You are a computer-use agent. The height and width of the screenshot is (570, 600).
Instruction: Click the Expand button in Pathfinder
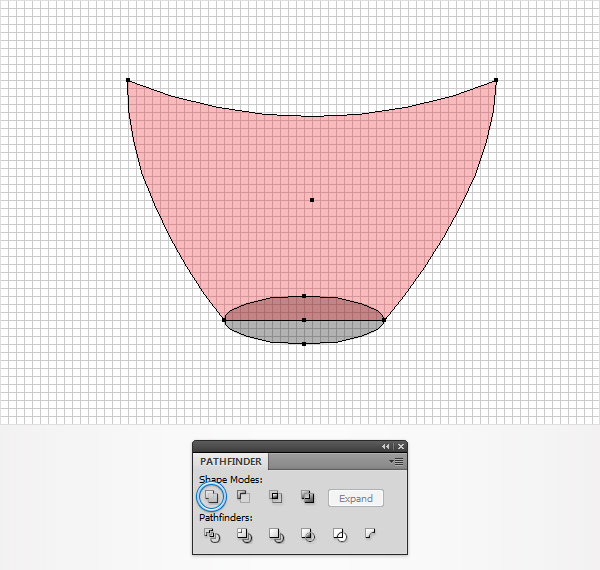tap(356, 498)
